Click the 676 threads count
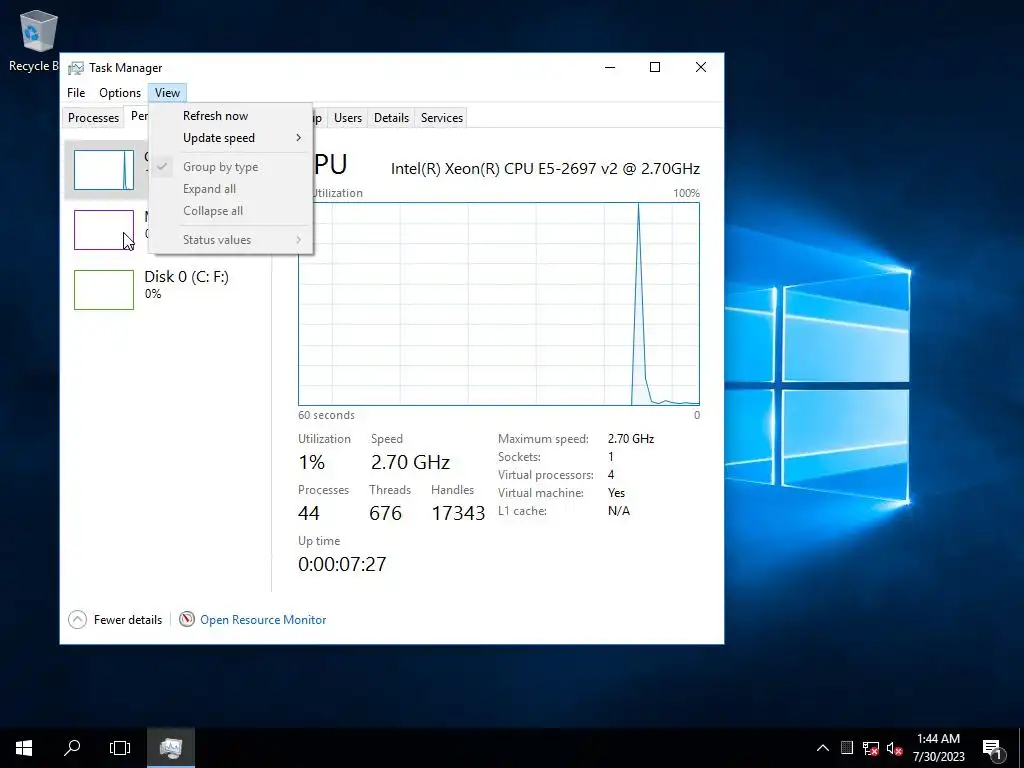 tap(385, 513)
